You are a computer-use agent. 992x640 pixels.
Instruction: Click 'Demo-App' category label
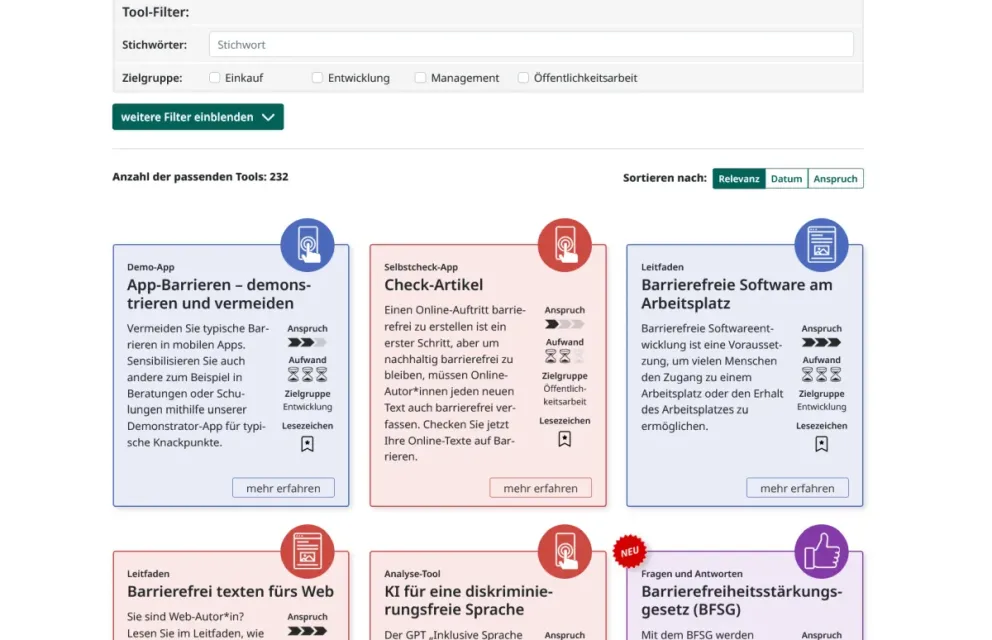point(151,267)
